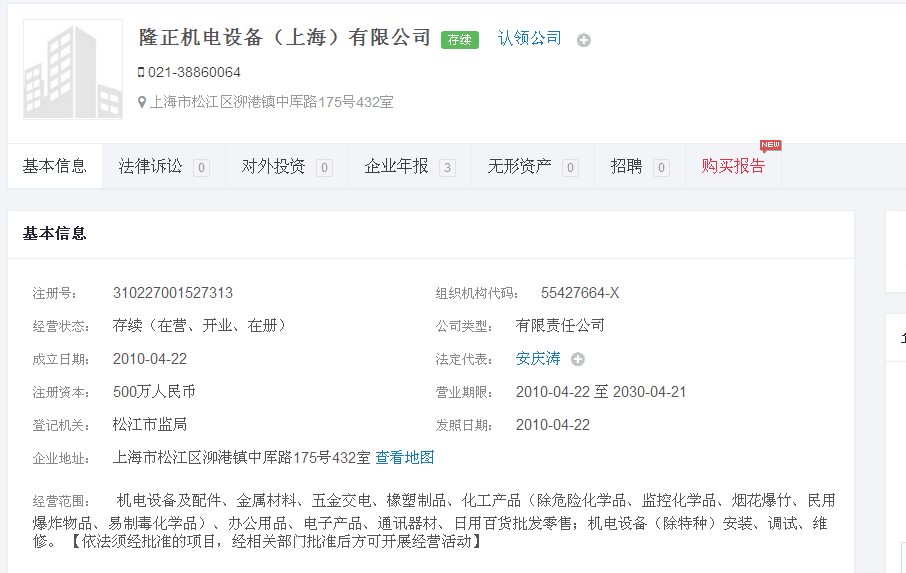Go to the 无形资产 tab
This screenshot has height=573, width=906.
click(x=520, y=167)
